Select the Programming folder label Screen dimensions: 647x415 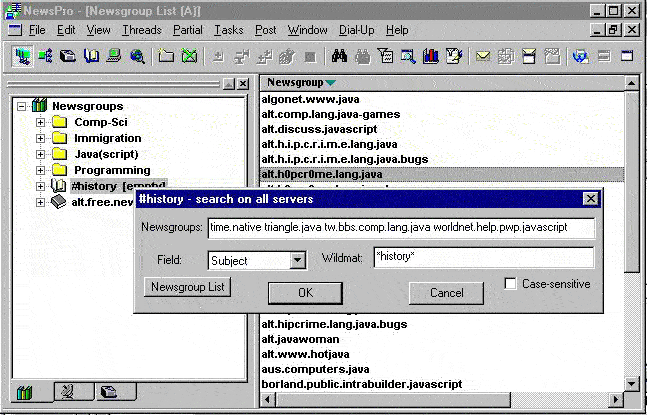112,170
